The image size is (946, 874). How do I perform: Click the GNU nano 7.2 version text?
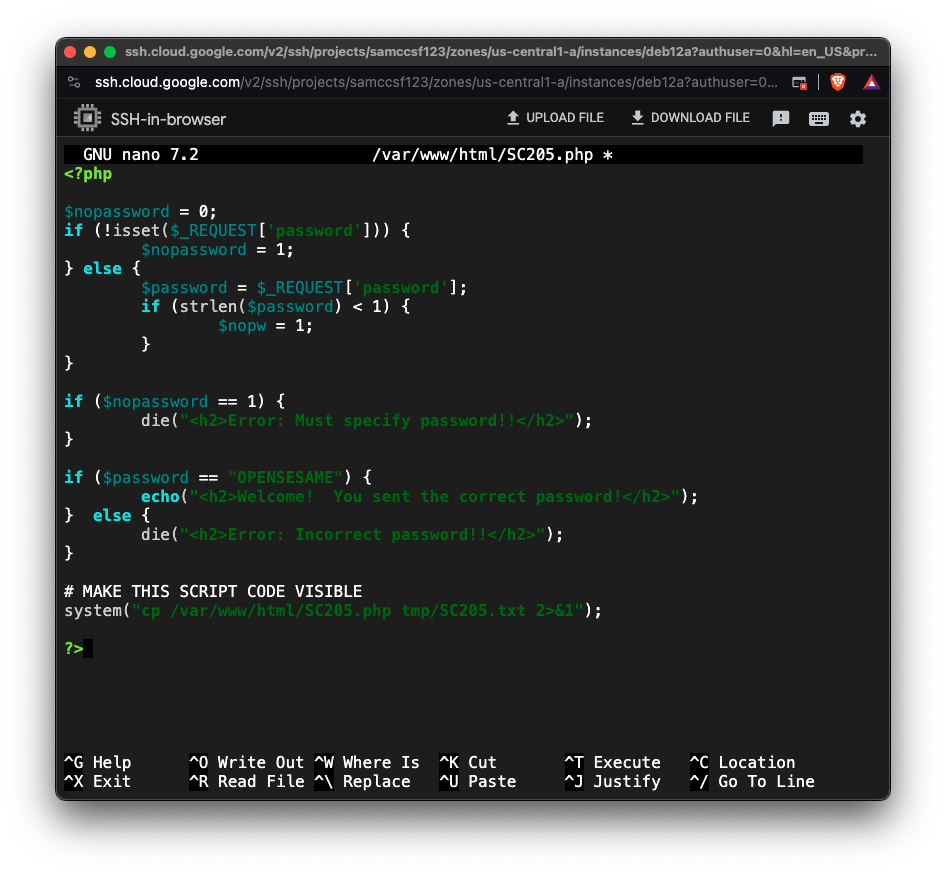click(141, 154)
